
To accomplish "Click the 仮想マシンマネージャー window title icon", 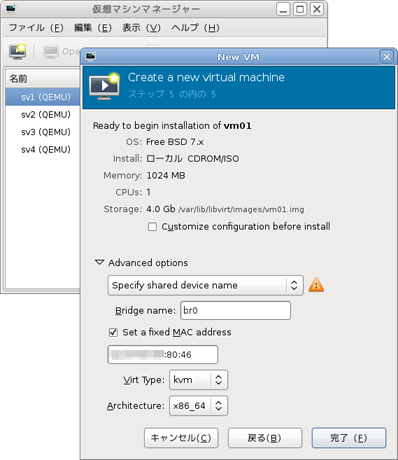I will [x=11, y=9].
